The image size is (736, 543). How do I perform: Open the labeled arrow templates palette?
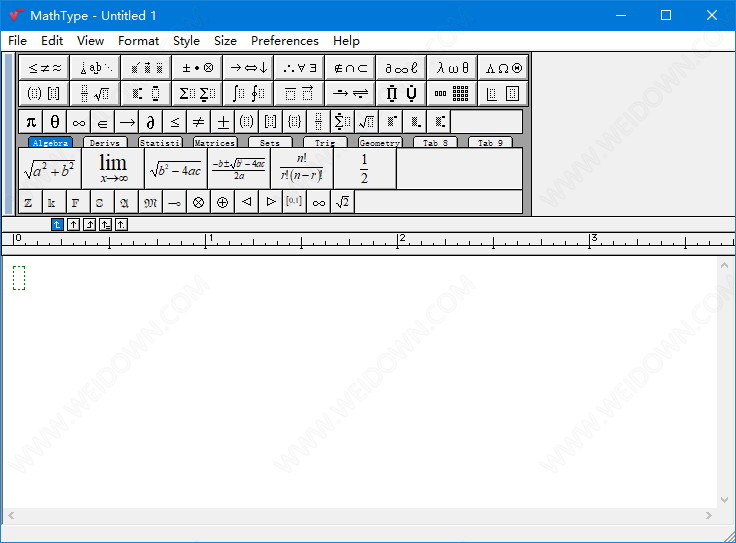pos(351,93)
